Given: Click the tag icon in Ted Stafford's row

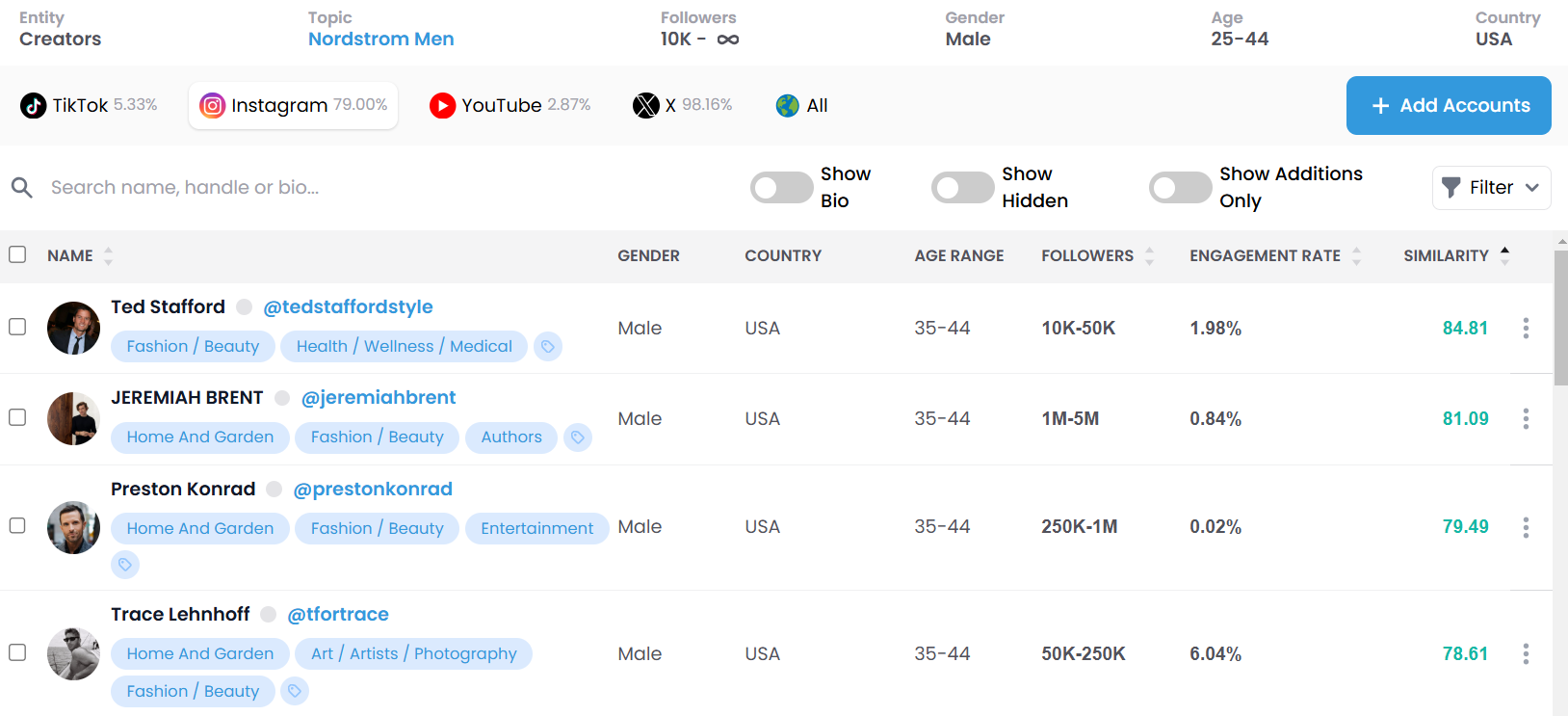Looking at the screenshot, I should tap(547, 346).
